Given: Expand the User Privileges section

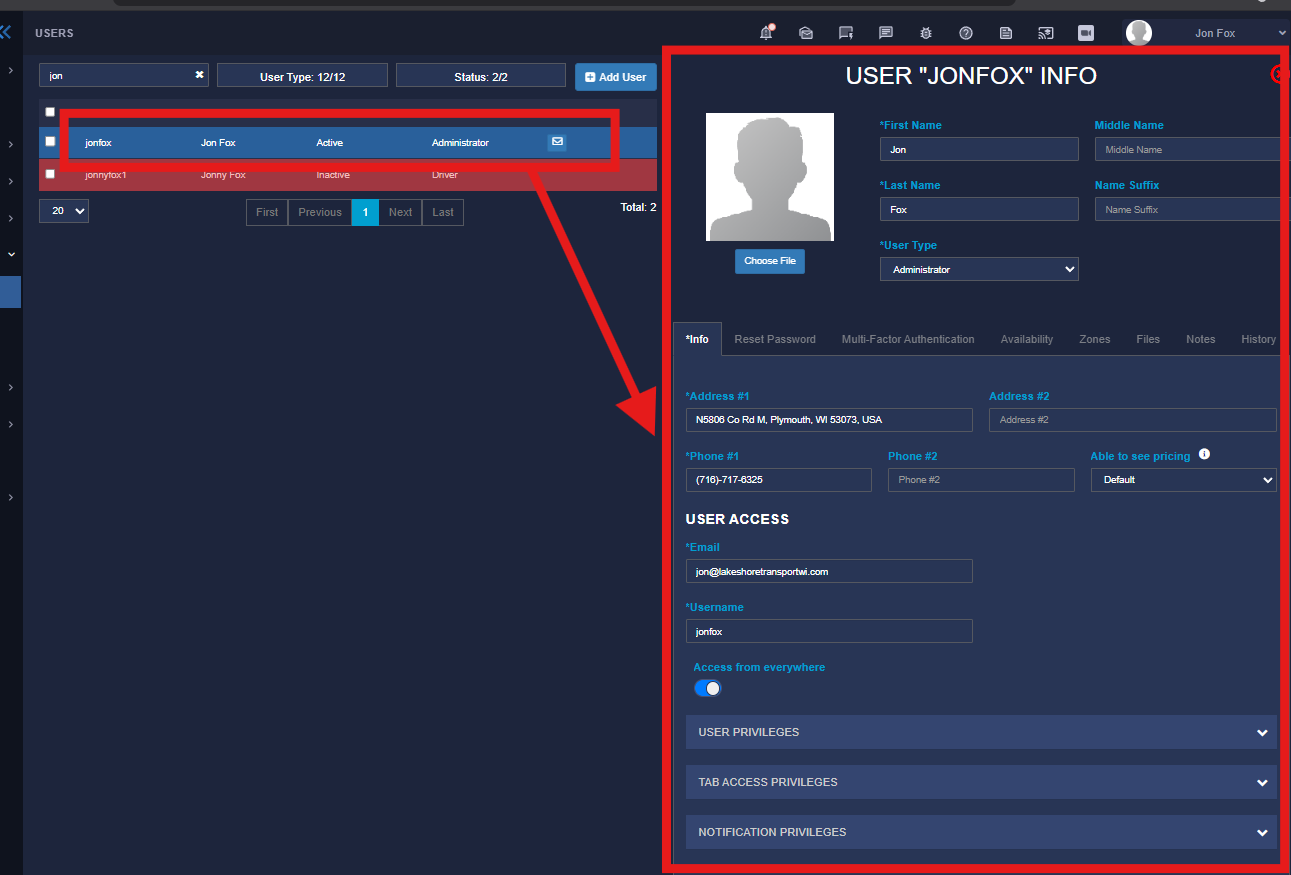Looking at the screenshot, I should pyautogui.click(x=981, y=732).
